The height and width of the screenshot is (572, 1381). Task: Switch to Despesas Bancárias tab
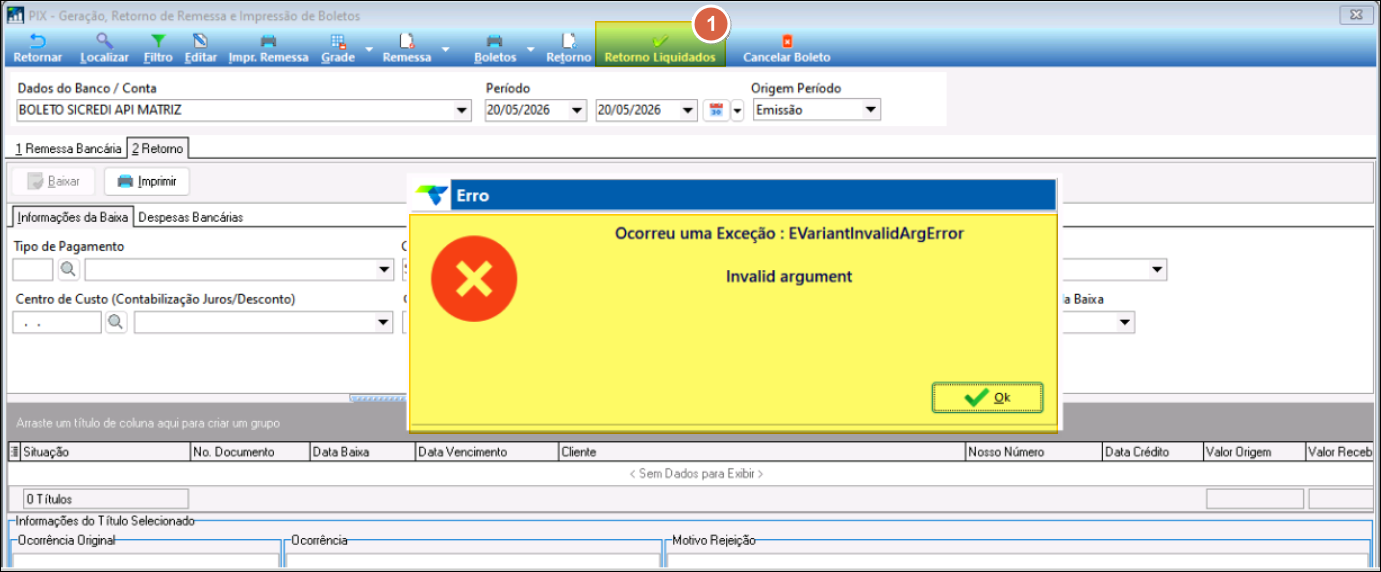click(x=190, y=216)
